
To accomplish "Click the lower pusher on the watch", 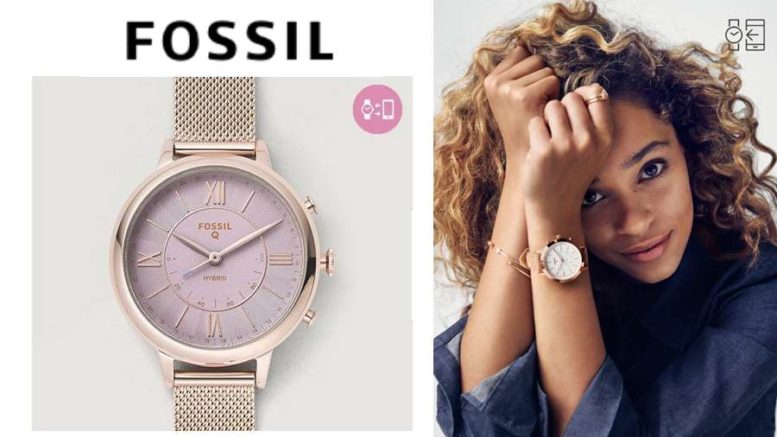I will point(310,317).
